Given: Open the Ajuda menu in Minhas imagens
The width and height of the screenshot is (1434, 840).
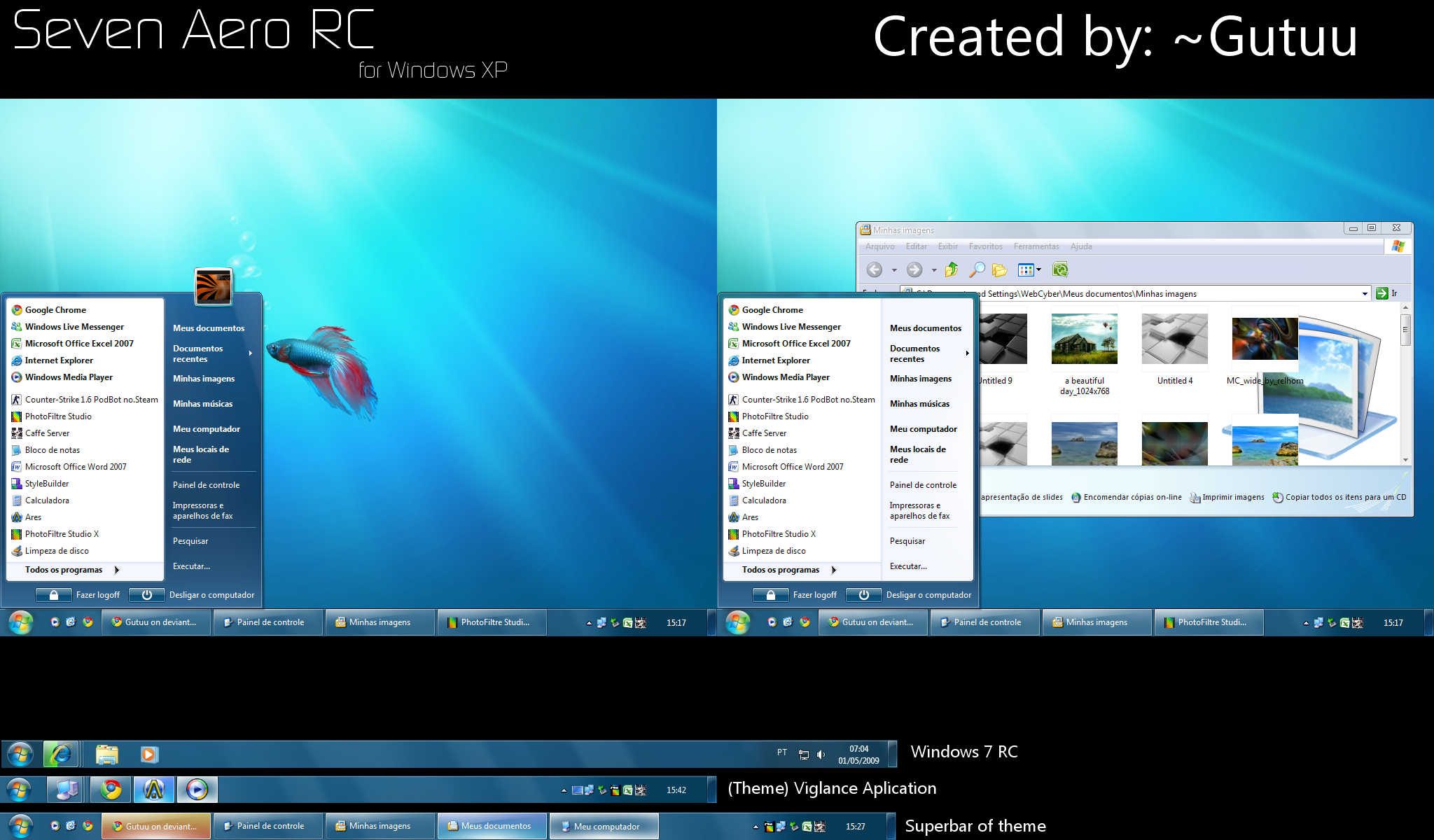Looking at the screenshot, I should [1081, 246].
